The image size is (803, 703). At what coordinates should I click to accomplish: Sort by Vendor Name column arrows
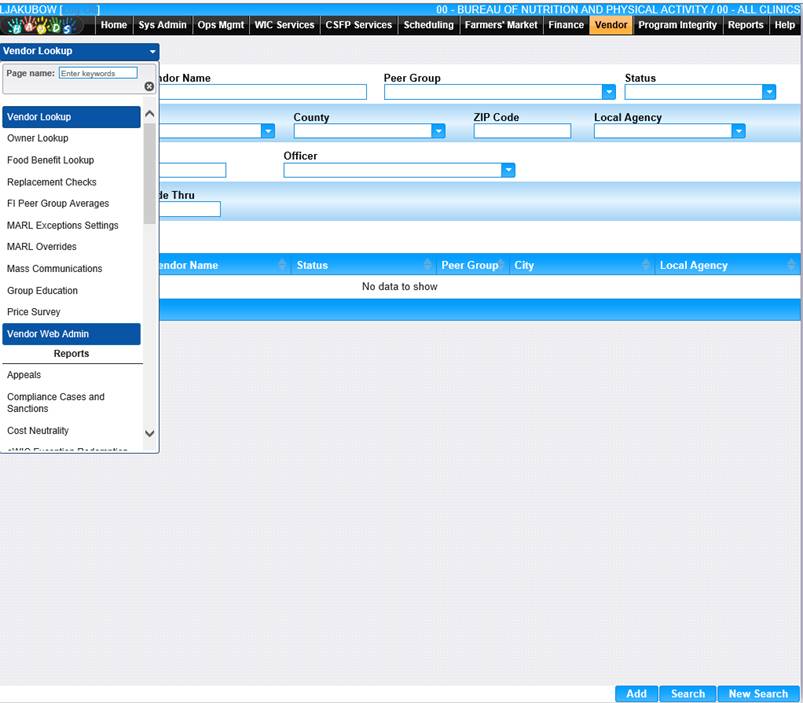[282, 265]
